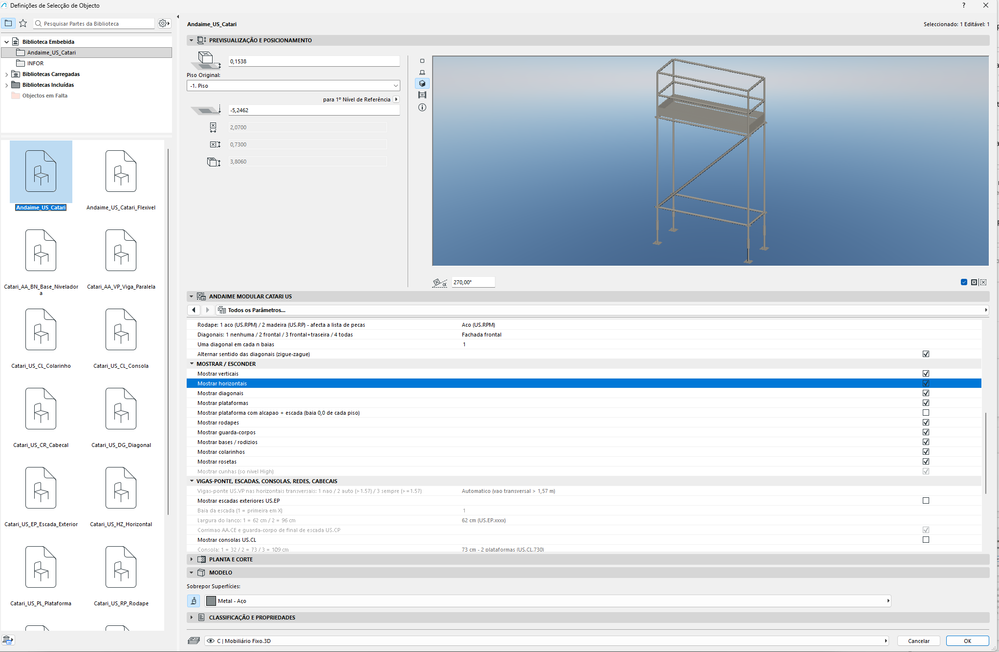The width and height of the screenshot is (999, 652).
Task: Click the 270,00° rotation angle field
Action: pos(473,282)
